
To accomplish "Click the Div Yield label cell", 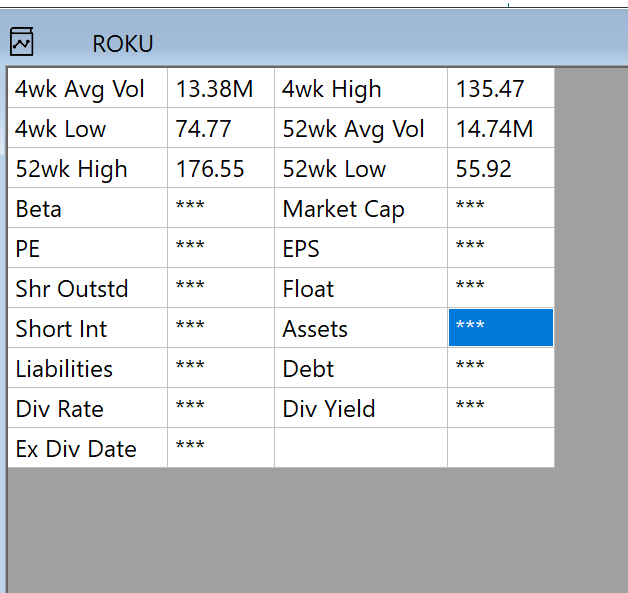I will click(x=360, y=409).
